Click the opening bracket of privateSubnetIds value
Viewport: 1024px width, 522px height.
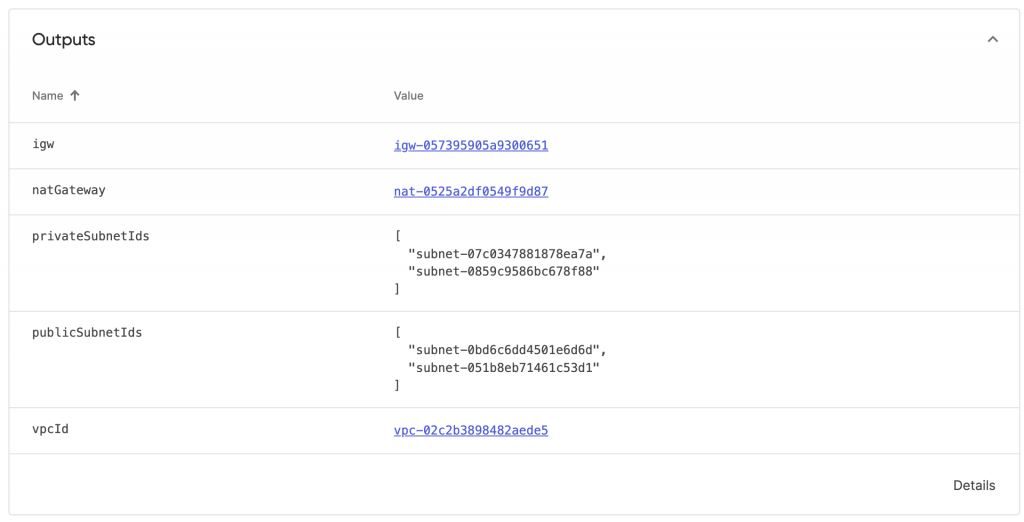[x=397, y=237]
